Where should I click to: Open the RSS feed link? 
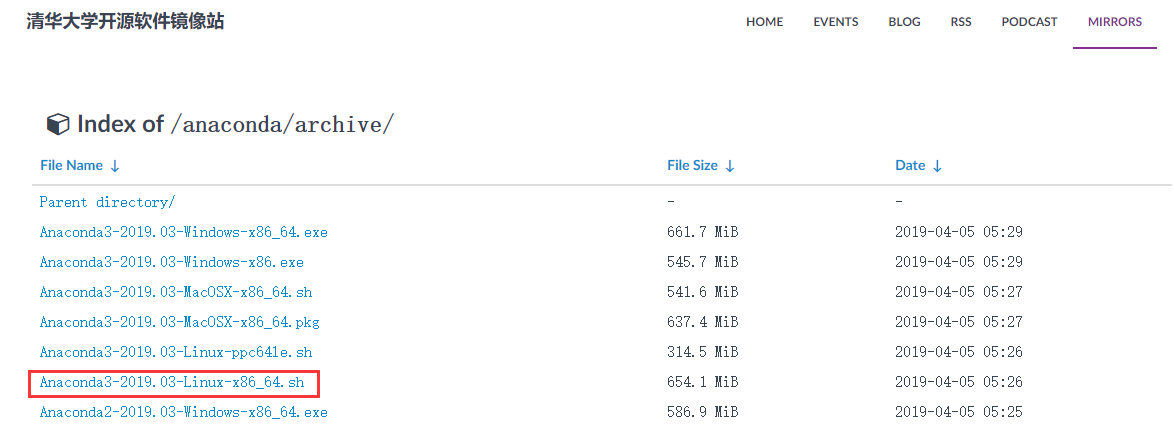coord(961,22)
